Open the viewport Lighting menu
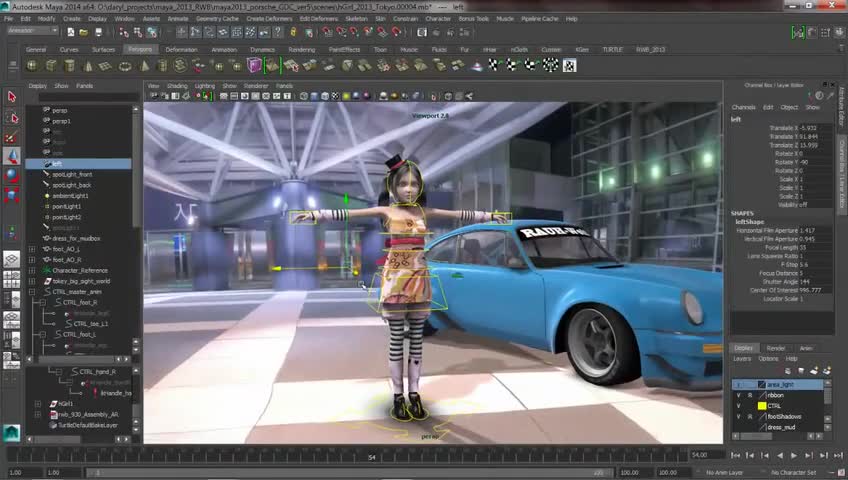This screenshot has width=848, height=480. point(204,86)
